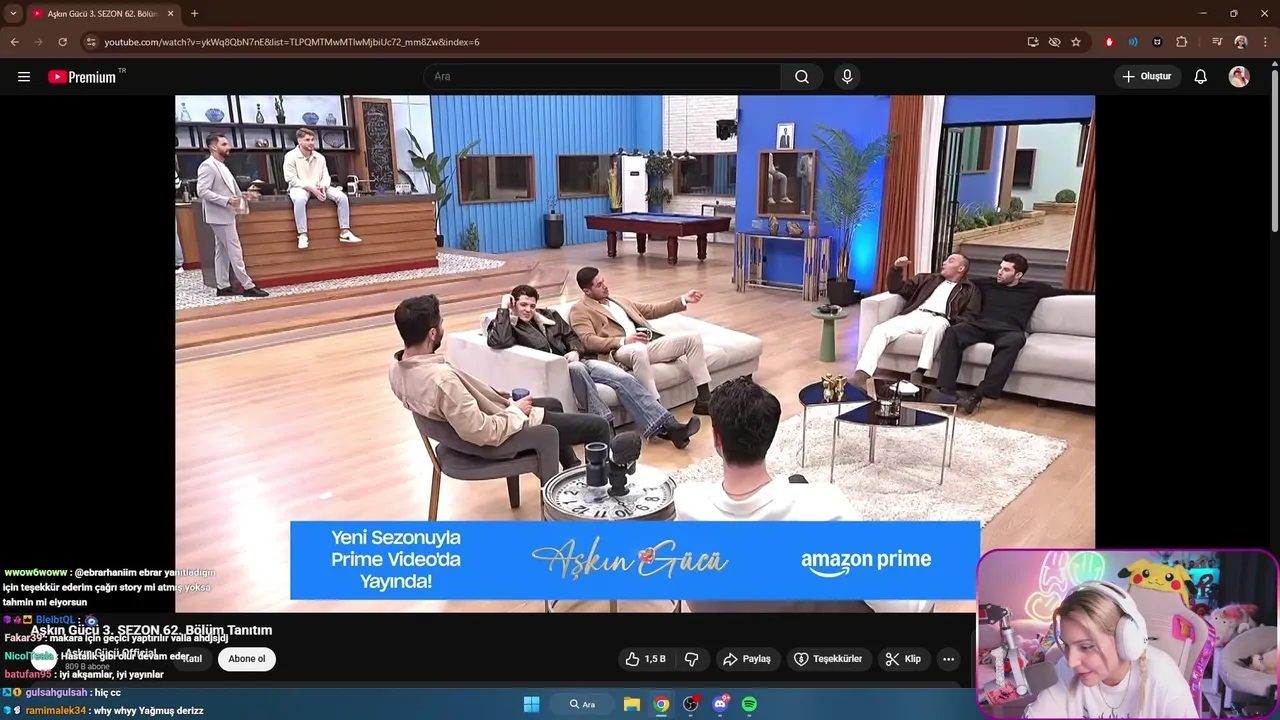Share the video via Paylaş button
The width and height of the screenshot is (1280, 720).
click(747, 659)
